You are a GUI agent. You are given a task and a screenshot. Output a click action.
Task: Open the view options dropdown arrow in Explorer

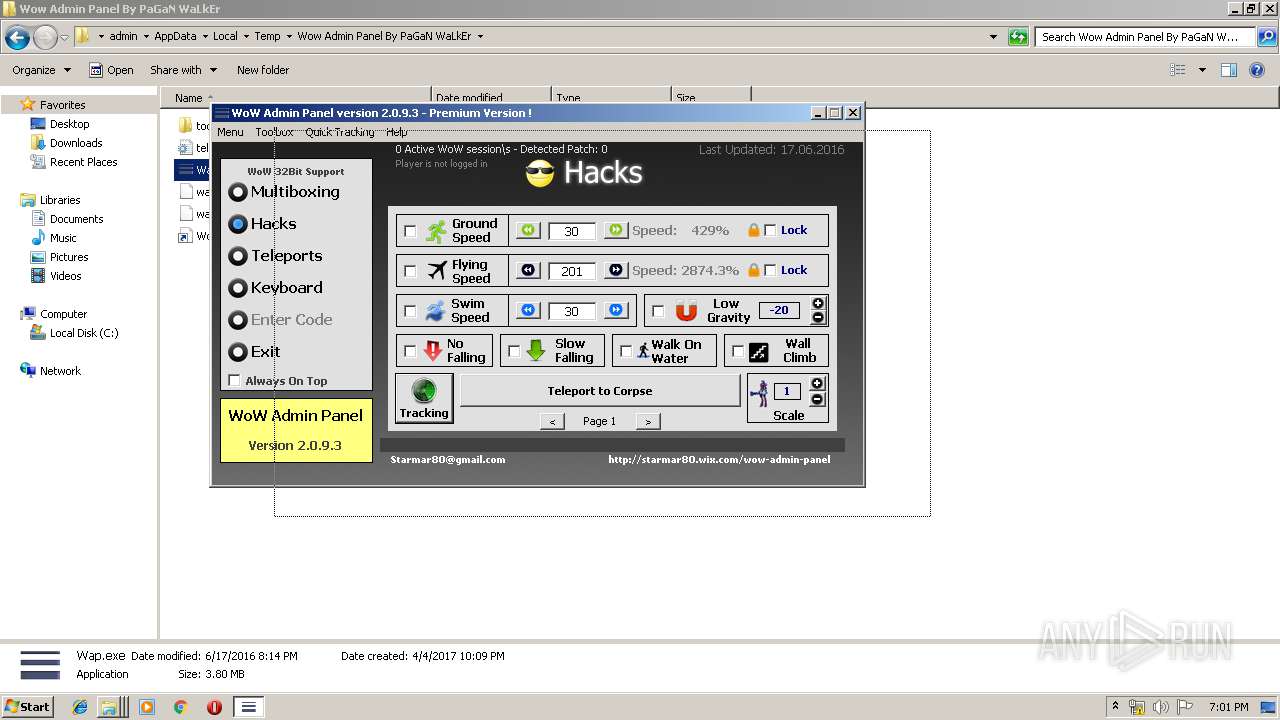(1202, 70)
